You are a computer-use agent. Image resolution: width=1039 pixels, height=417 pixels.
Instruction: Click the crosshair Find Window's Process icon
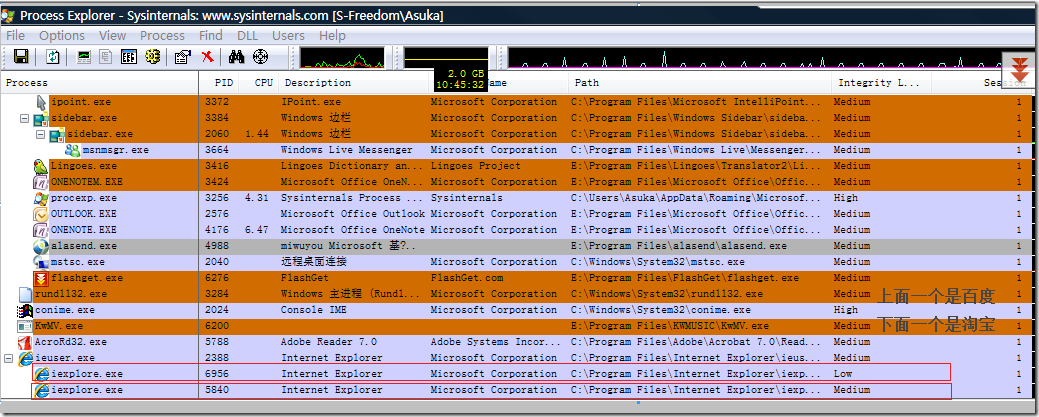click(260, 56)
